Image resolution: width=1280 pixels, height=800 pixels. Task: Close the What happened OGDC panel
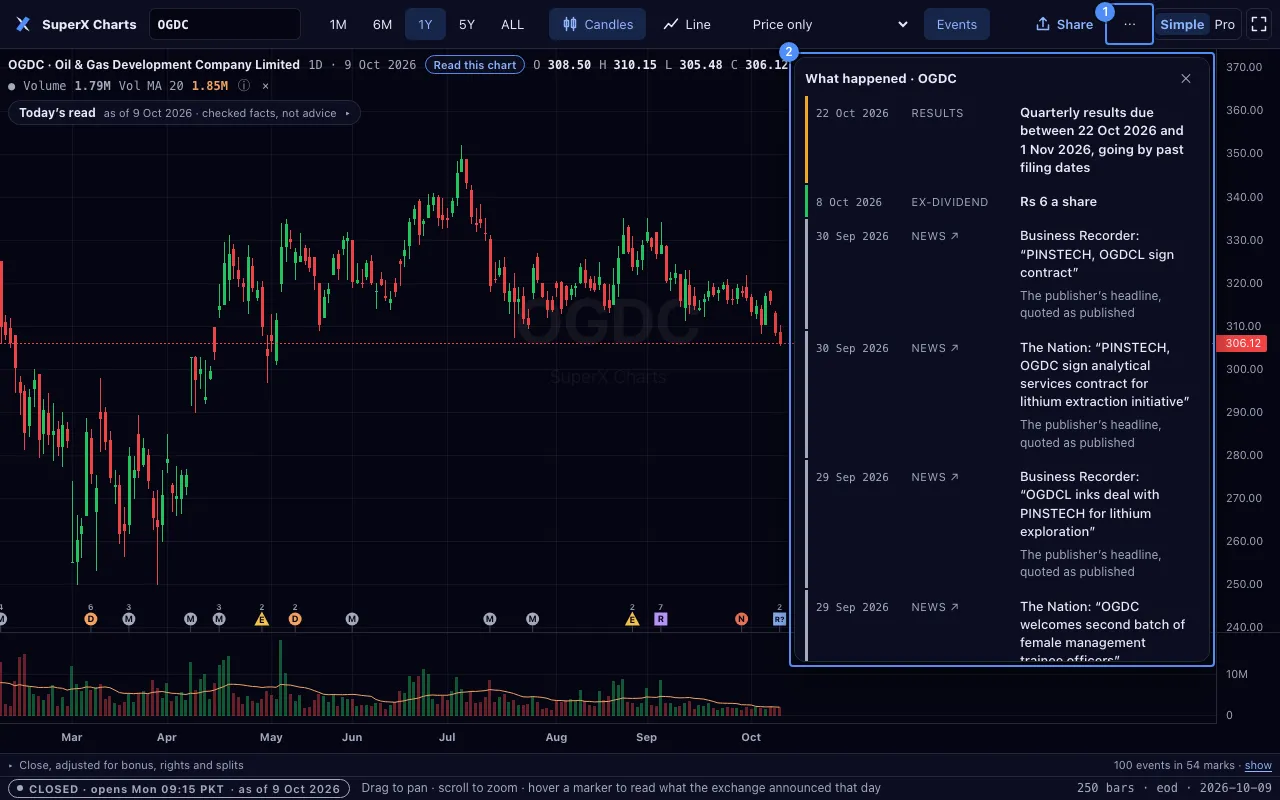click(x=1186, y=78)
